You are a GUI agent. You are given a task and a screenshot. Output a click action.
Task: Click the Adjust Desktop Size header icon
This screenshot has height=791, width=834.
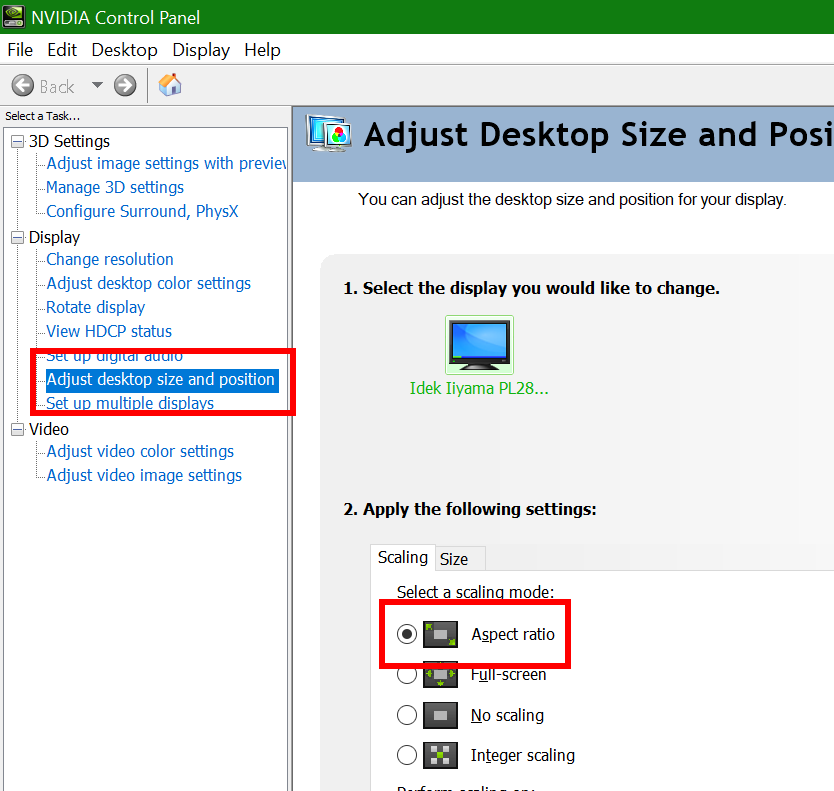pyautogui.click(x=329, y=133)
